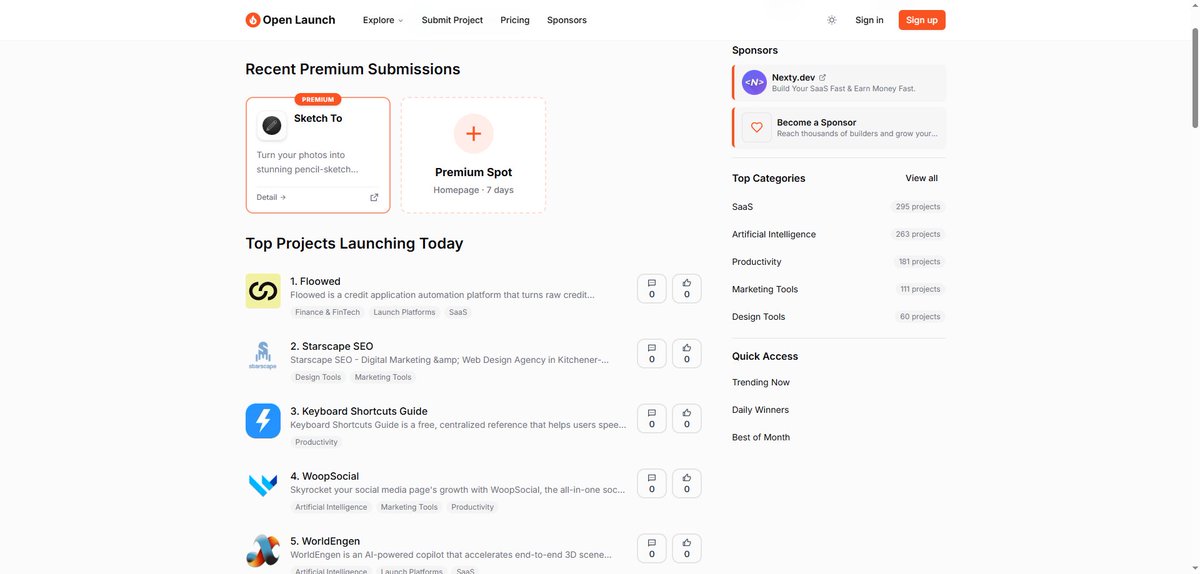Open comments for Keyboard Shortcuts Guide

pyautogui.click(x=652, y=418)
